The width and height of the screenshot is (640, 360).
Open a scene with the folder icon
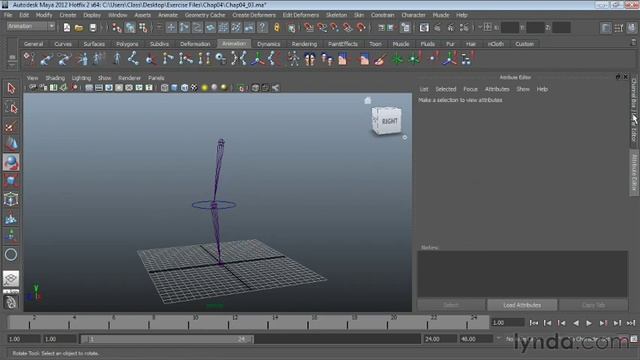pyautogui.click(x=79, y=27)
